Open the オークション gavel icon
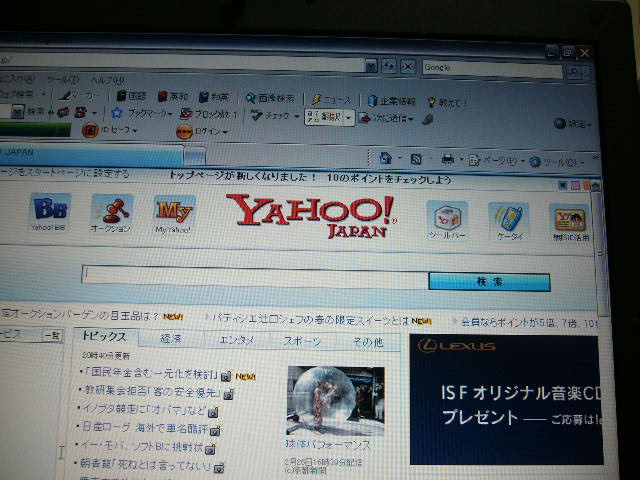 pos(112,213)
